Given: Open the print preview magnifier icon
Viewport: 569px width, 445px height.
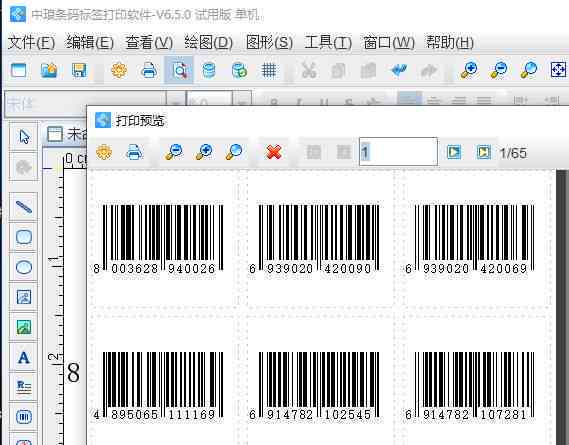Looking at the screenshot, I should (x=179, y=70).
